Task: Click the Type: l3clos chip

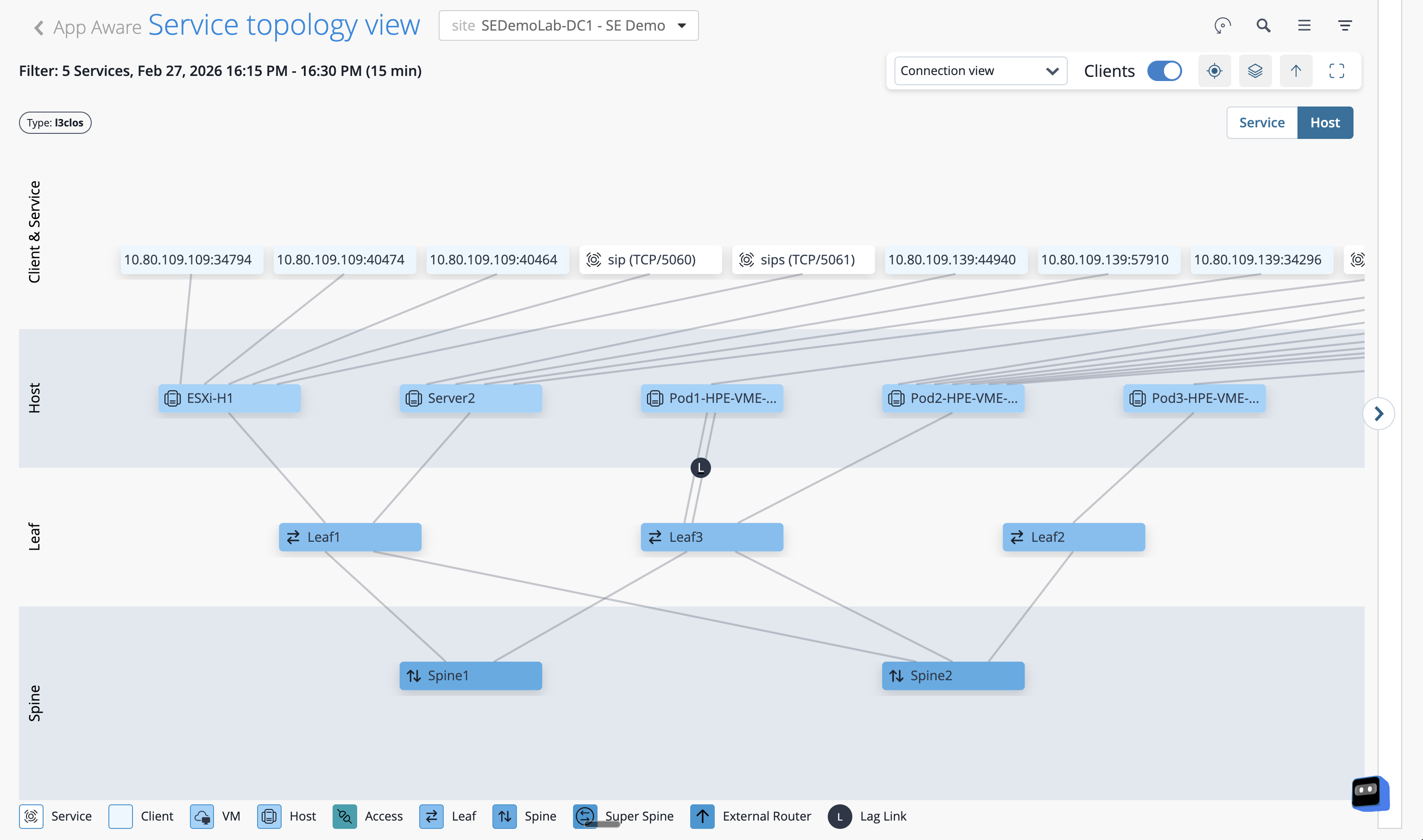Action: point(55,122)
